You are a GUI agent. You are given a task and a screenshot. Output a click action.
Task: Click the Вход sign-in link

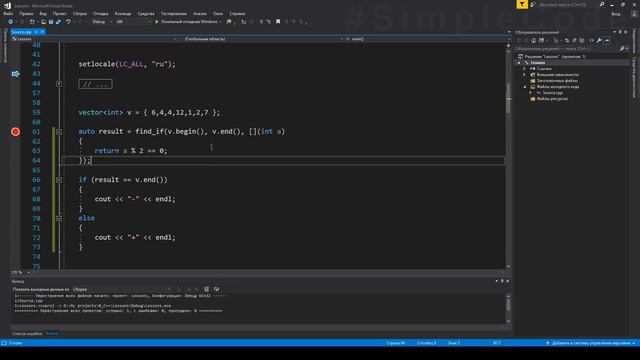pos(616,14)
